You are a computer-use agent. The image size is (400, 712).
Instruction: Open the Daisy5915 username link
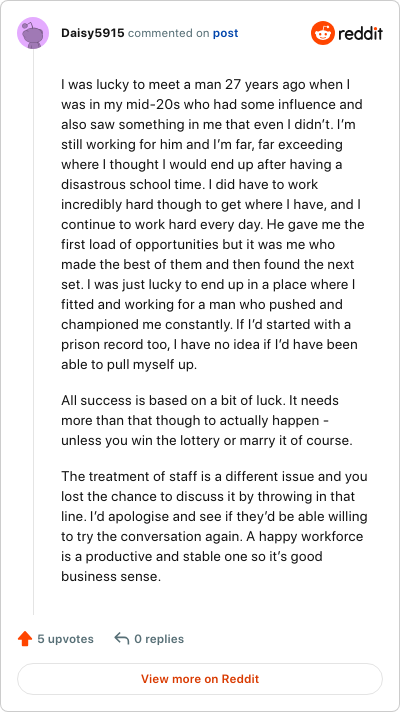(x=93, y=33)
